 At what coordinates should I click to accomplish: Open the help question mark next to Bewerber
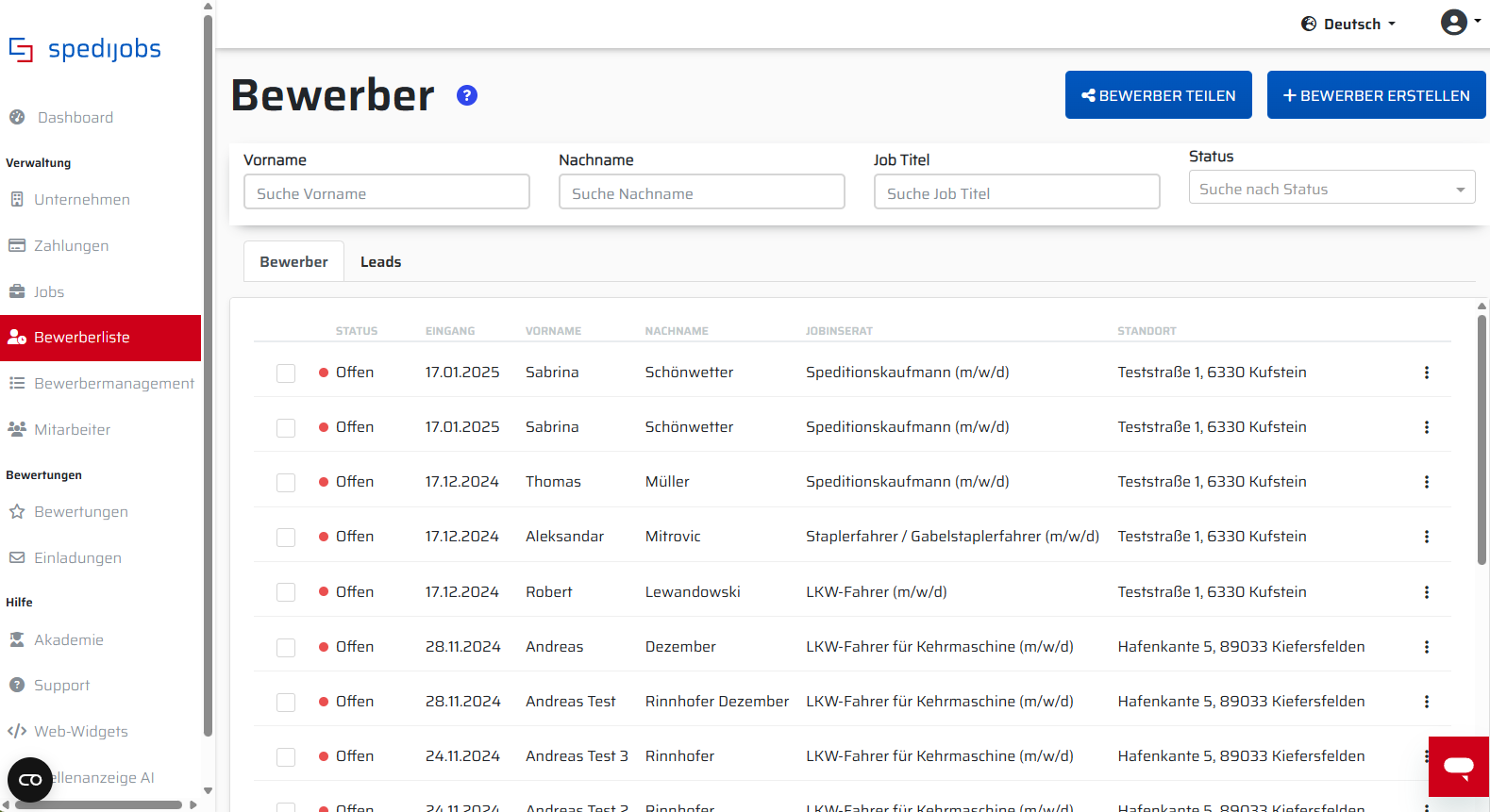point(467,95)
